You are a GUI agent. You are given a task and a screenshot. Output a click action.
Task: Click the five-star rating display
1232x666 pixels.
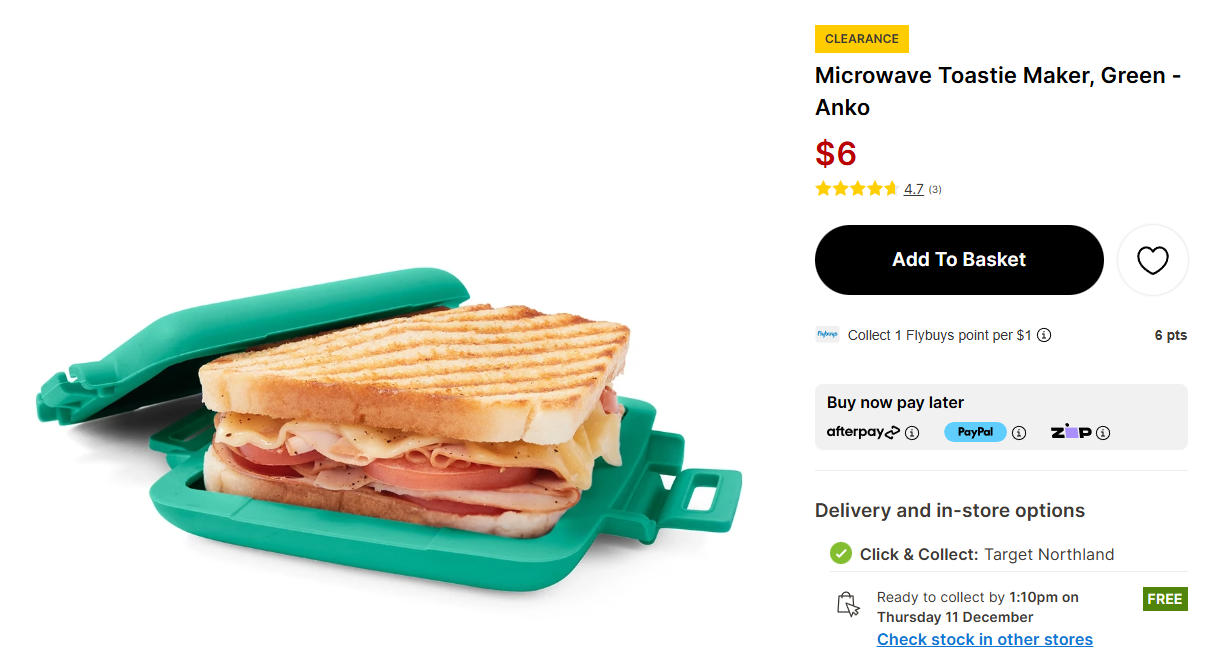(856, 189)
